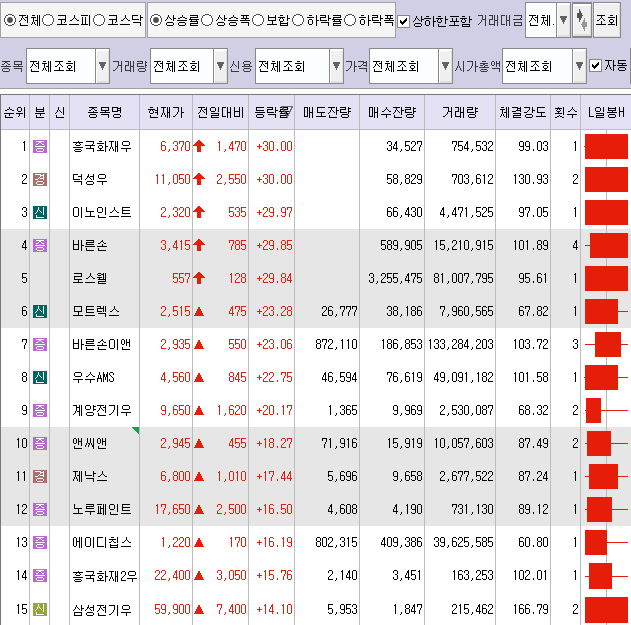Select the 상승폭 radio button
Viewport: 631px width, 625px height.
tap(207, 20)
